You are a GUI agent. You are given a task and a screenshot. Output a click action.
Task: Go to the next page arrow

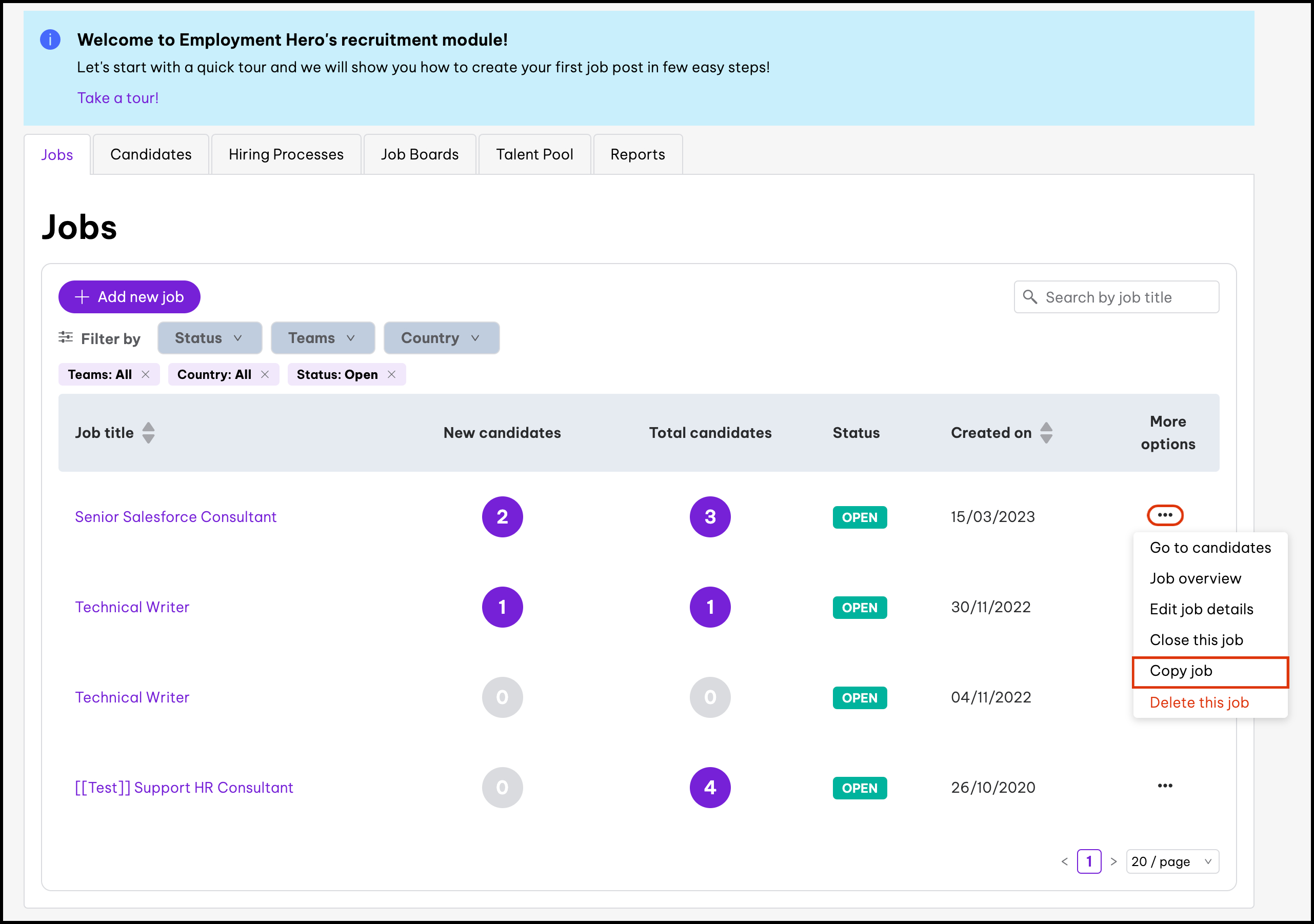tap(1113, 861)
